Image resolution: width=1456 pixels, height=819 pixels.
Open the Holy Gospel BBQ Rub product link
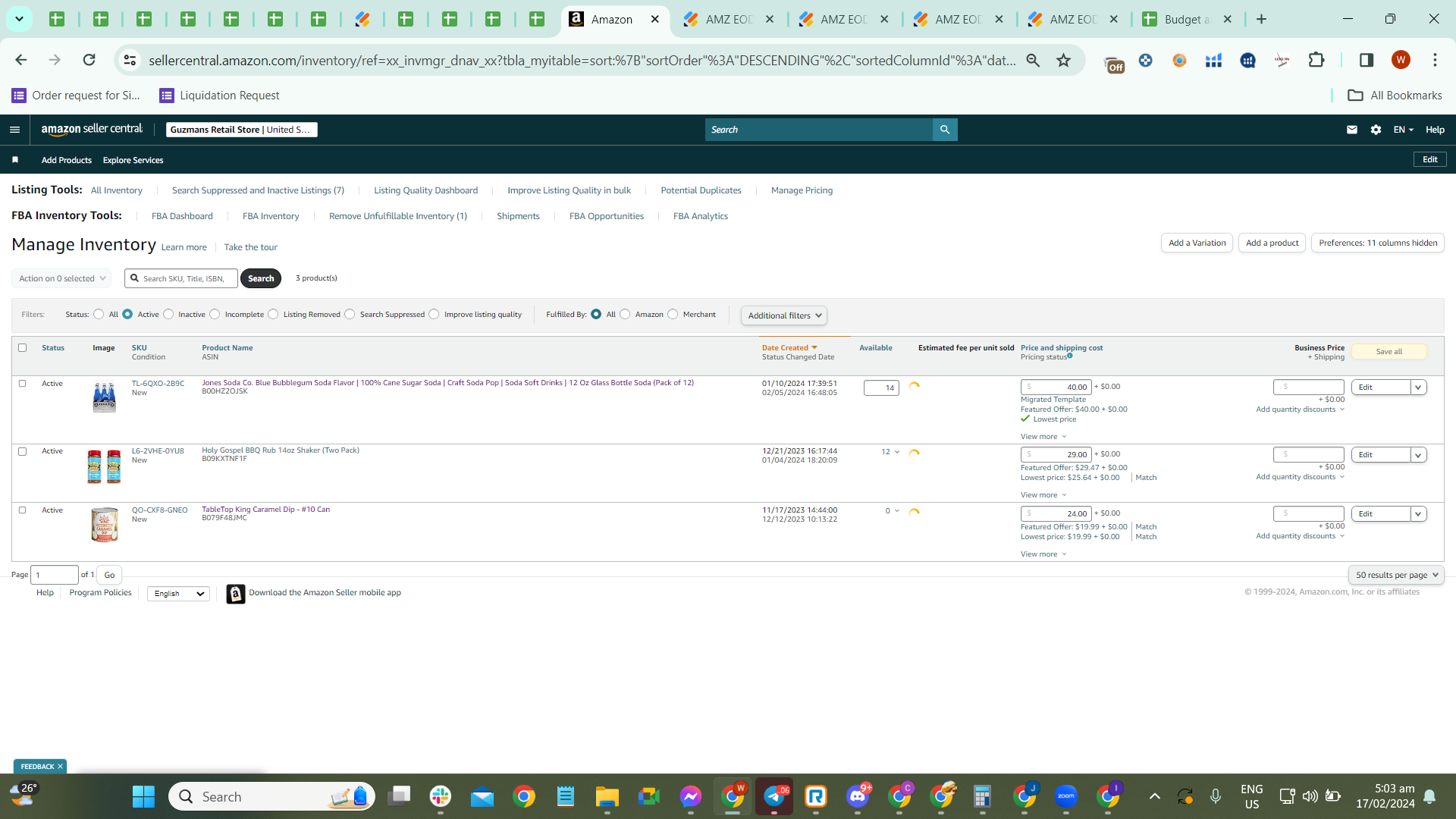[281, 450]
